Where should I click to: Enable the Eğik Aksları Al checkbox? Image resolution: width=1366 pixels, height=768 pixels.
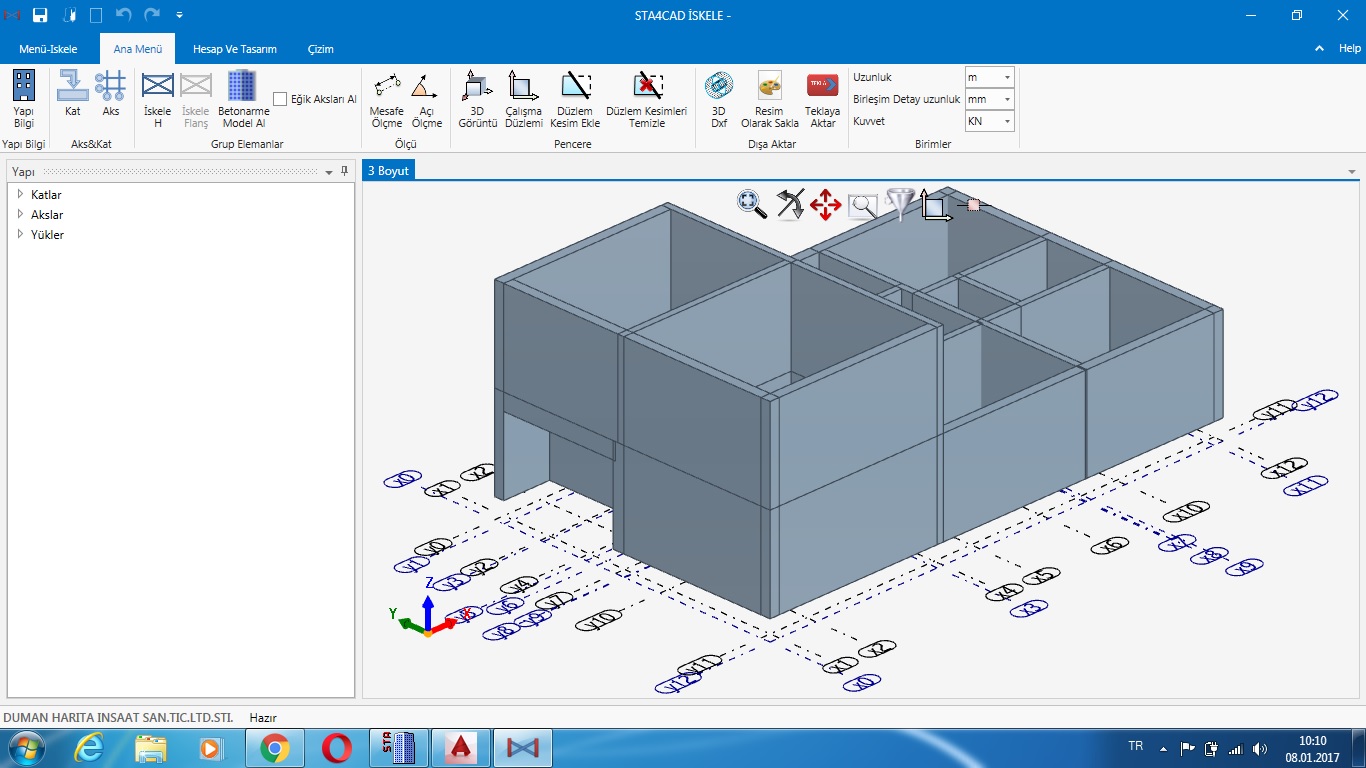280,99
